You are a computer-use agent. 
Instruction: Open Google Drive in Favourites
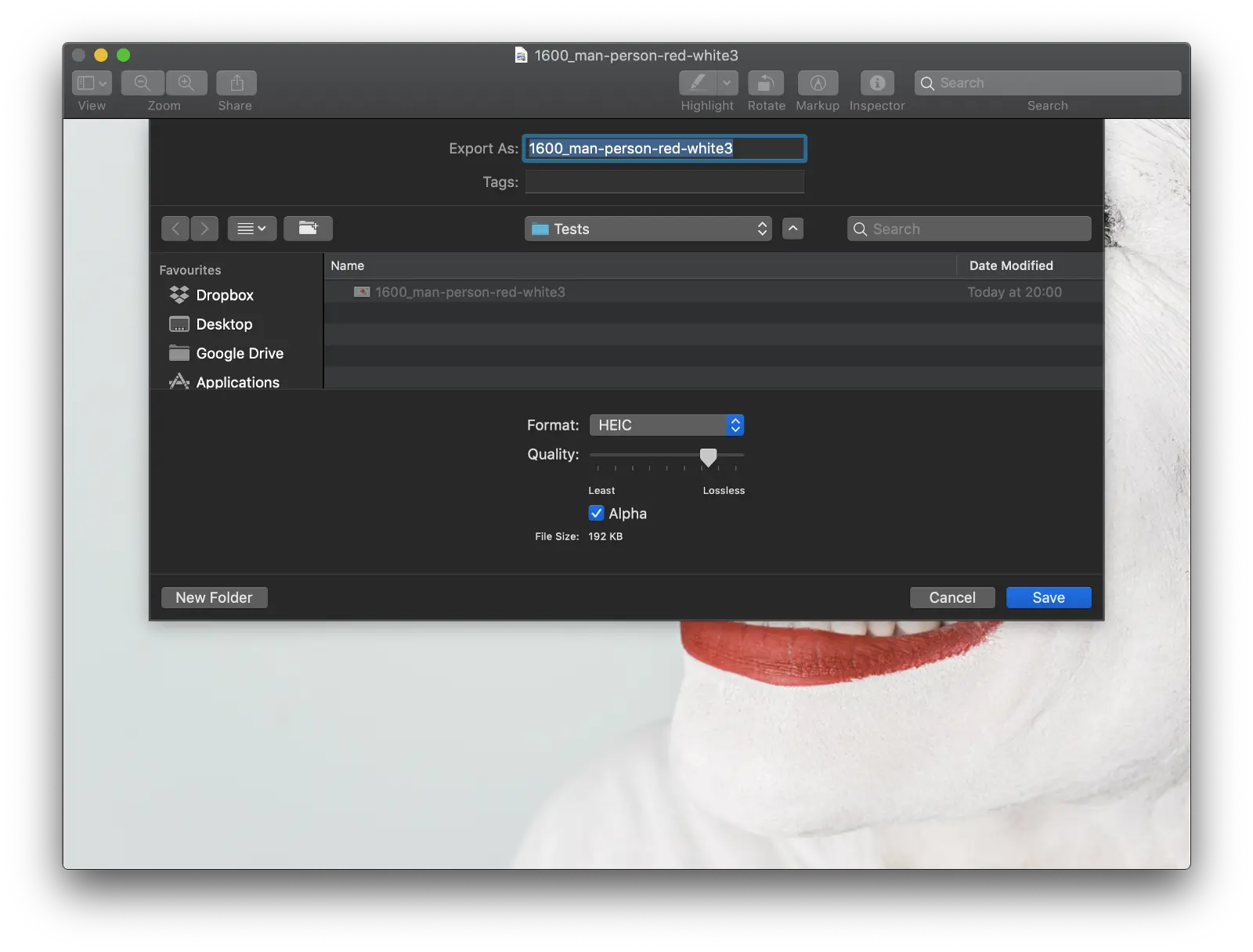pos(227,353)
